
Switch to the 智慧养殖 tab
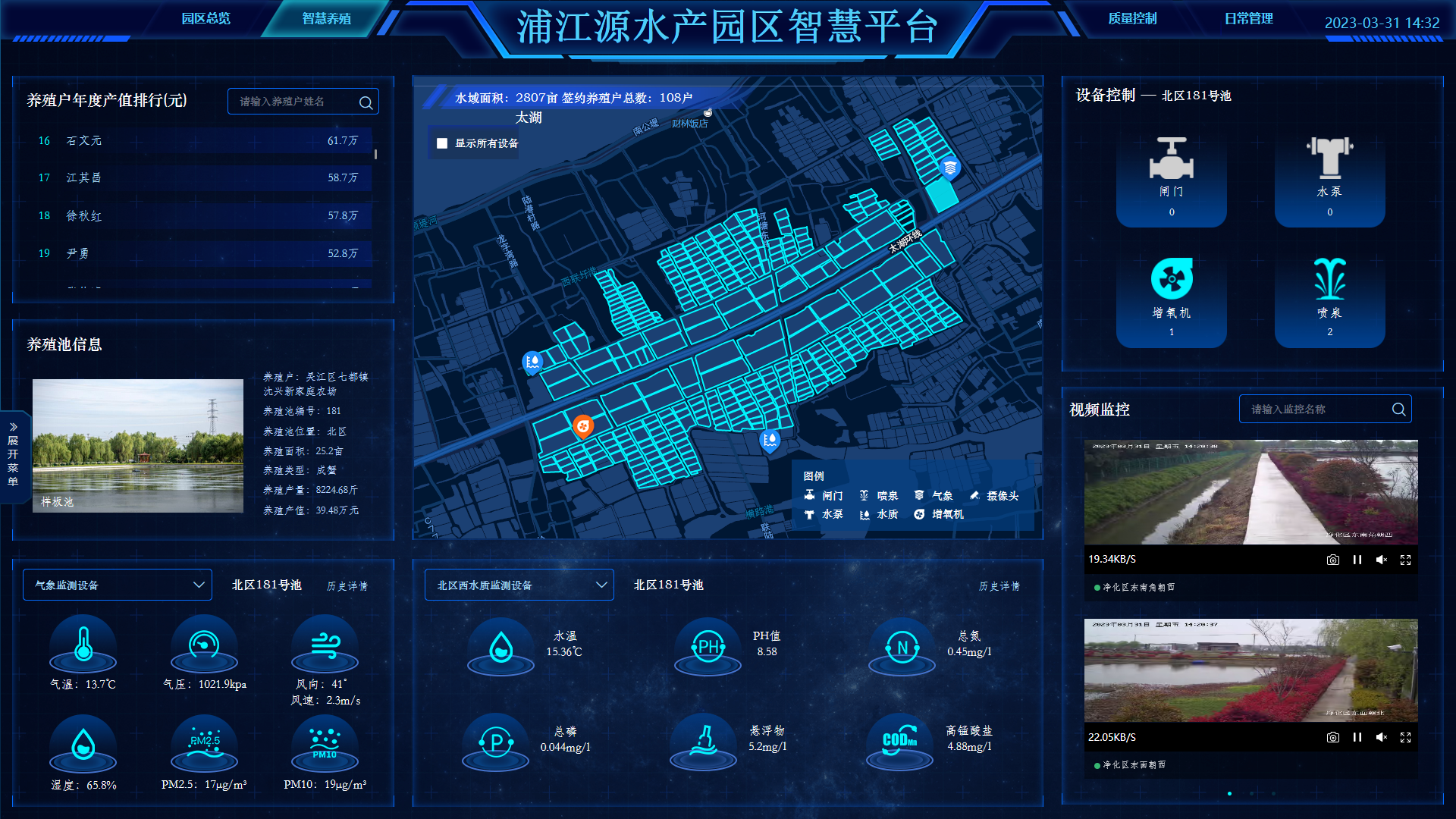(x=326, y=18)
